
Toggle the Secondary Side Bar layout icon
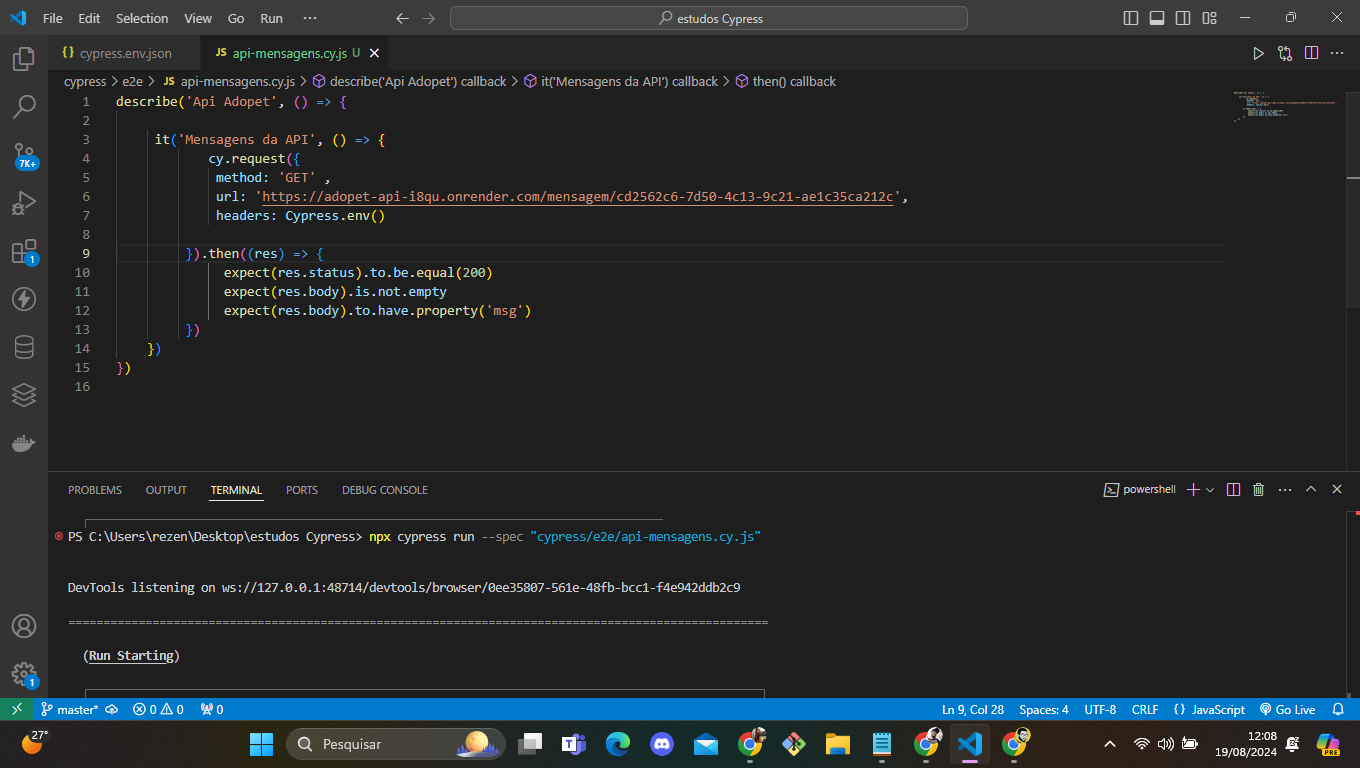[x=1183, y=18]
